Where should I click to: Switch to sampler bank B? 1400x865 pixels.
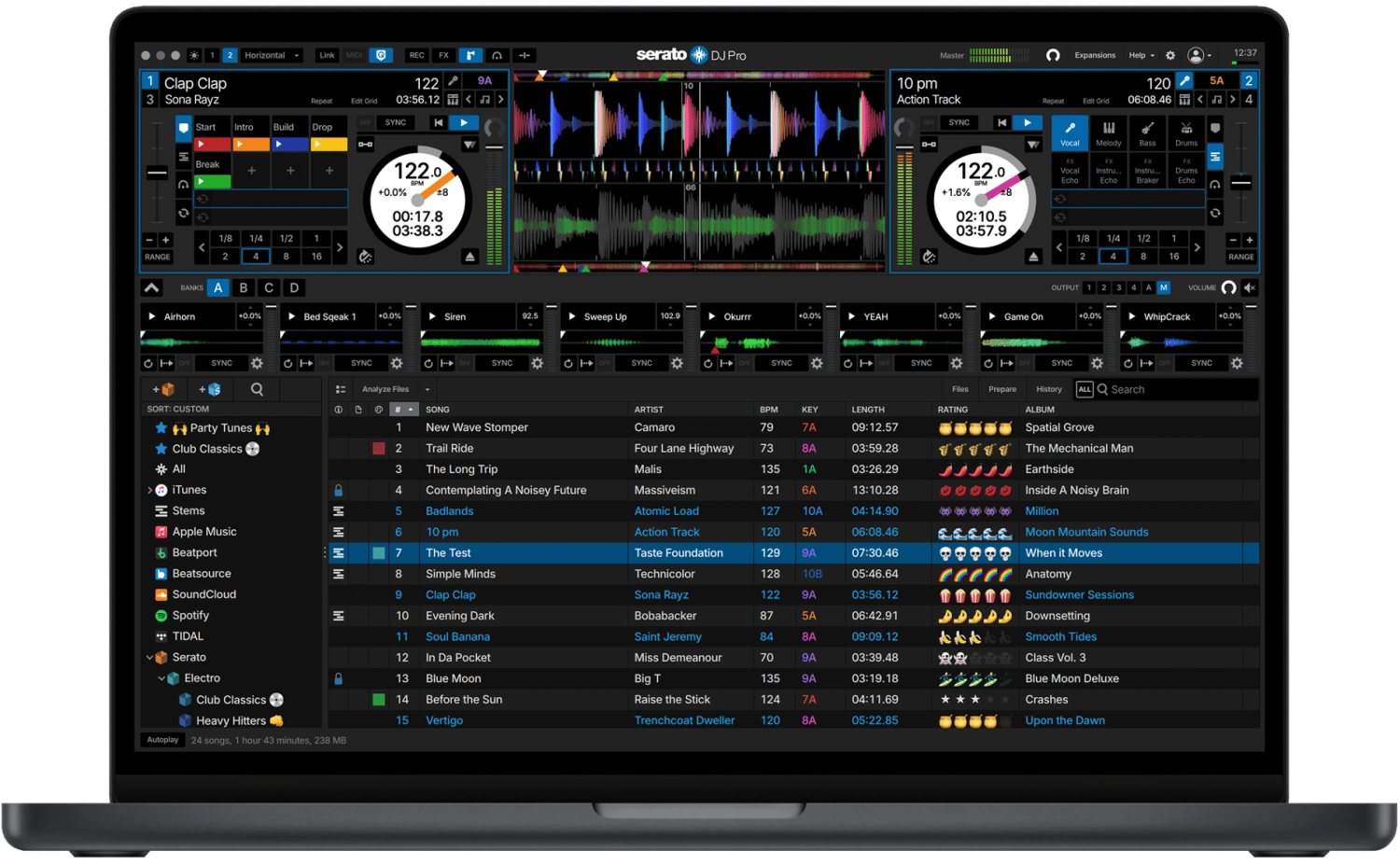point(244,287)
